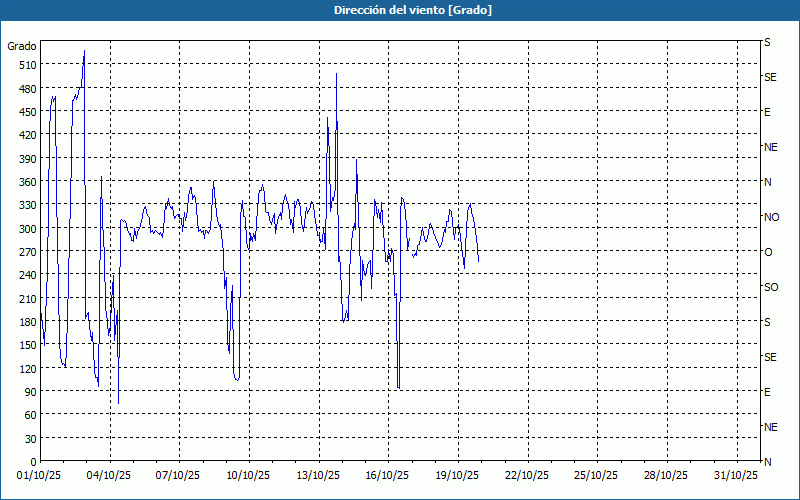The width and height of the screenshot is (800, 500).
Task: Click the 'Grado' unit label
Action: pos(22,46)
